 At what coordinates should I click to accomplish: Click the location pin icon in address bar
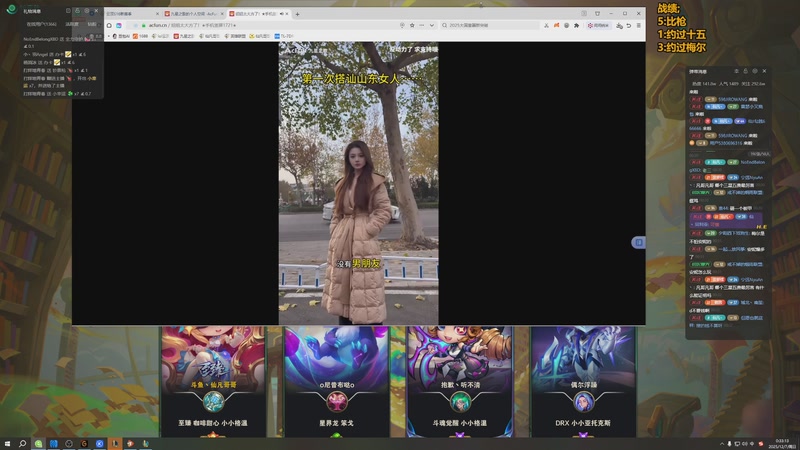click(402, 25)
